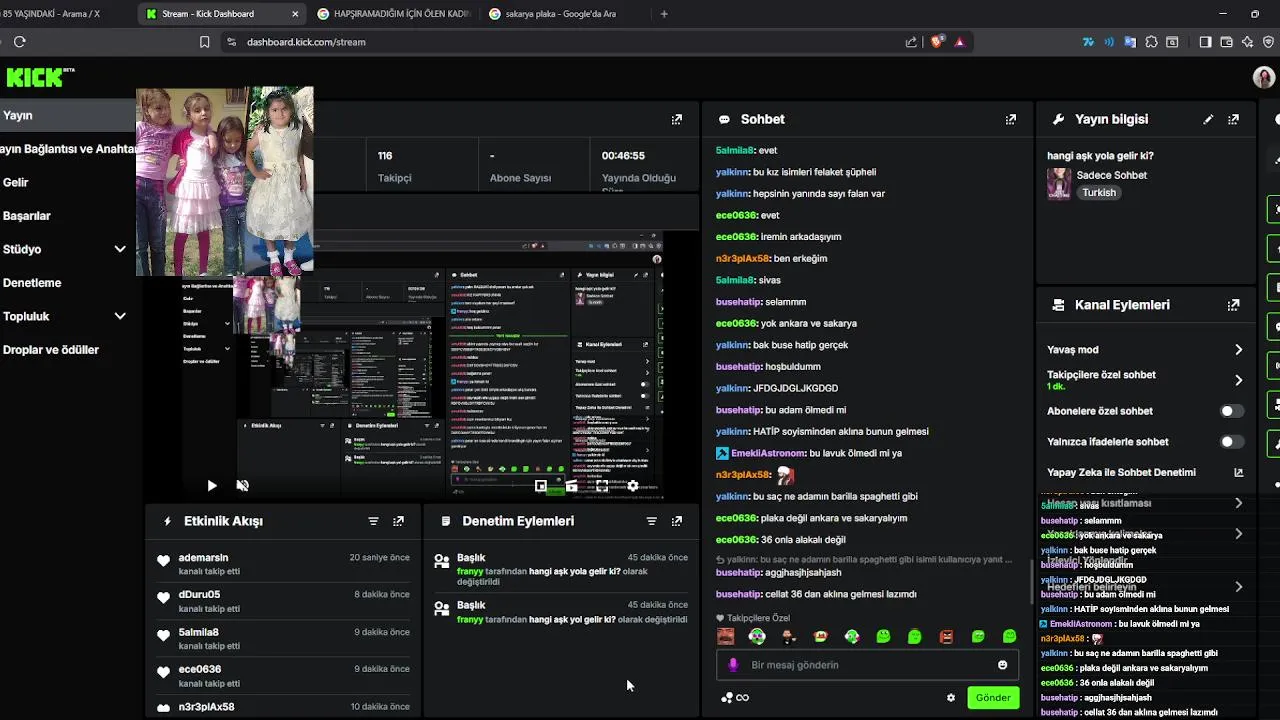Screen dimensions: 1280x720
Task: Click the 00:46:55 stream duration
Action: pos(623,156)
